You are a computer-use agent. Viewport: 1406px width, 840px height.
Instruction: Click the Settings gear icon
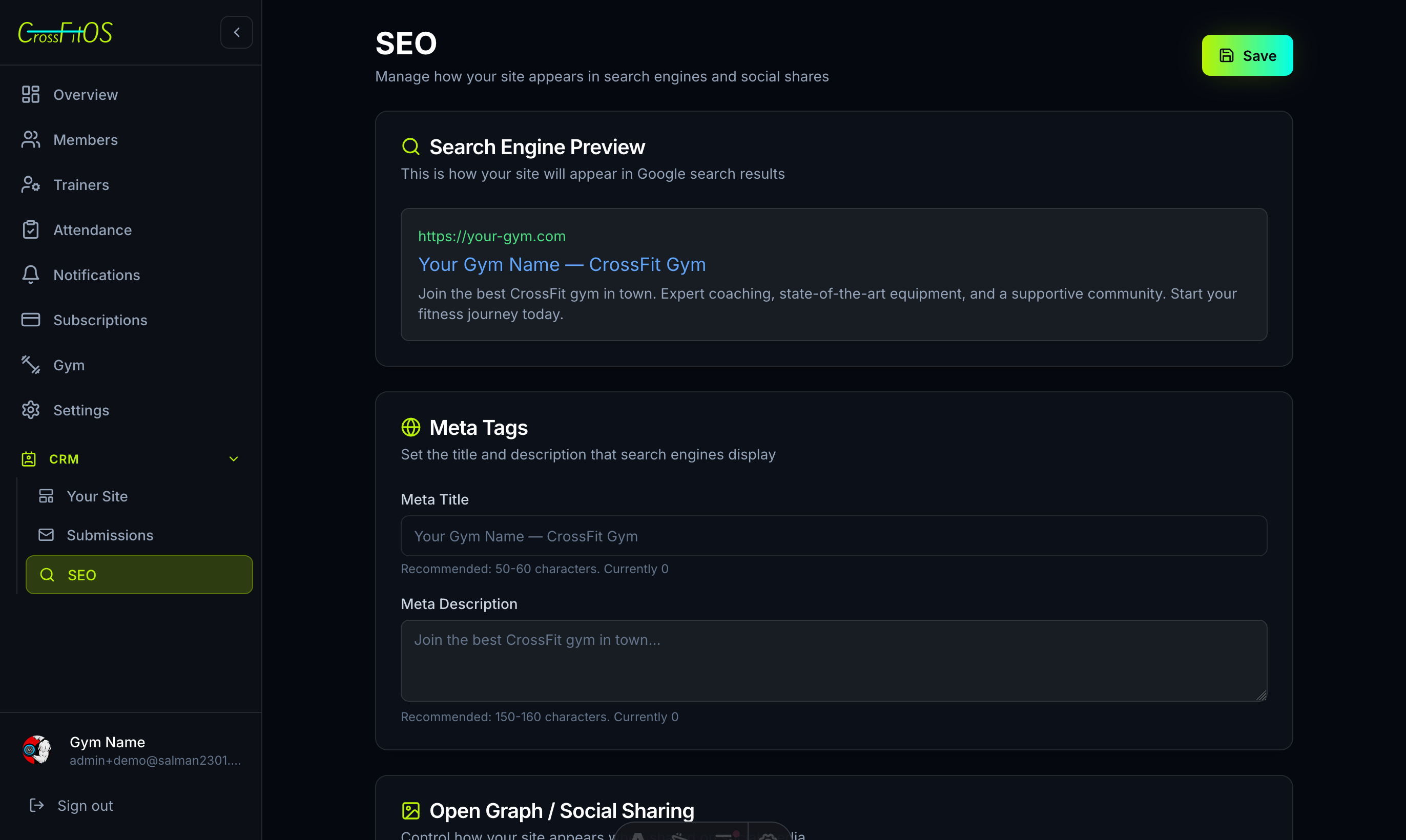[31, 410]
